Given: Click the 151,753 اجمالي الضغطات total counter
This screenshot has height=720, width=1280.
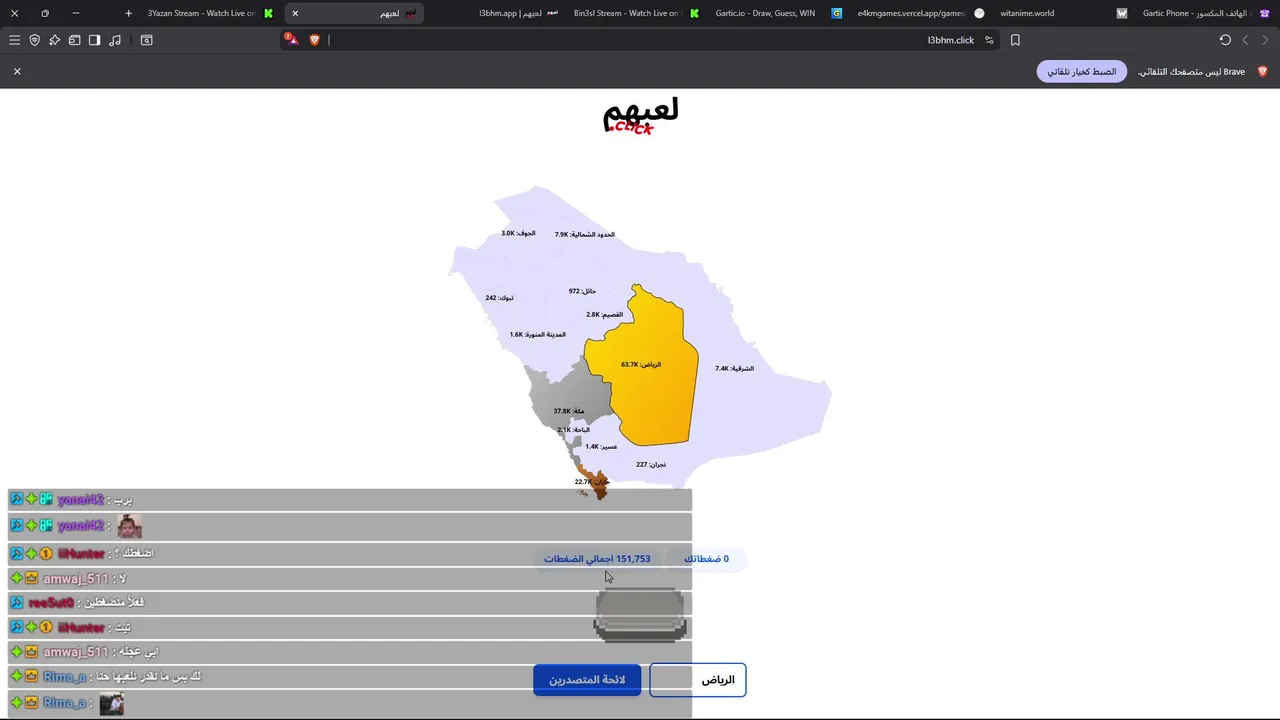Looking at the screenshot, I should (x=597, y=559).
